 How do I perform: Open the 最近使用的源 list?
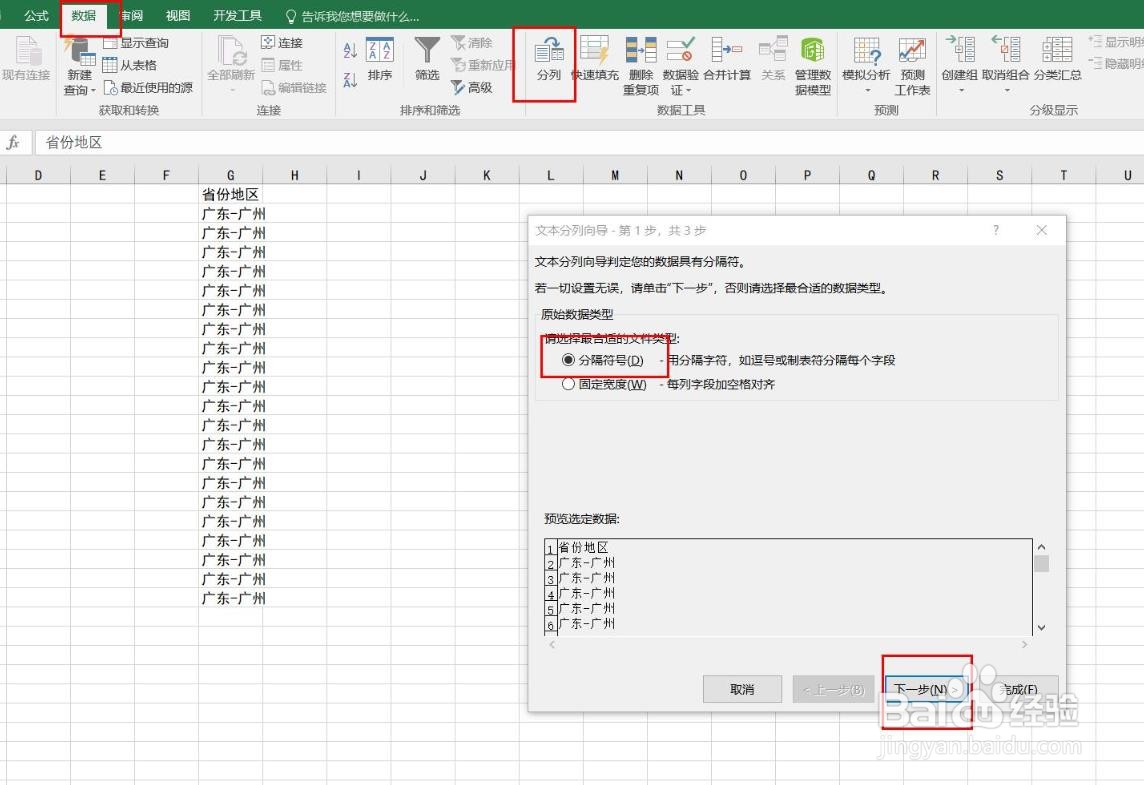point(149,88)
